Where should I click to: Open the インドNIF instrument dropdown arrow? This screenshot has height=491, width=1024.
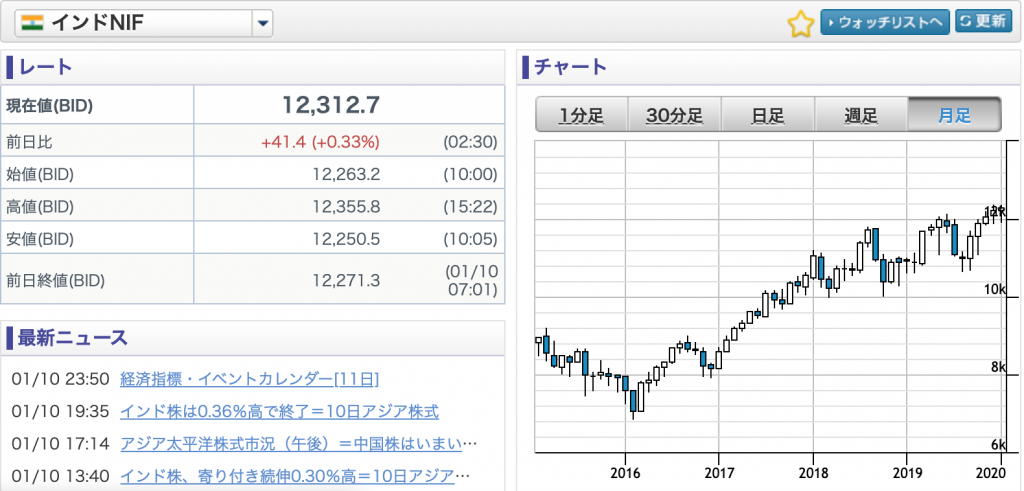(x=263, y=24)
